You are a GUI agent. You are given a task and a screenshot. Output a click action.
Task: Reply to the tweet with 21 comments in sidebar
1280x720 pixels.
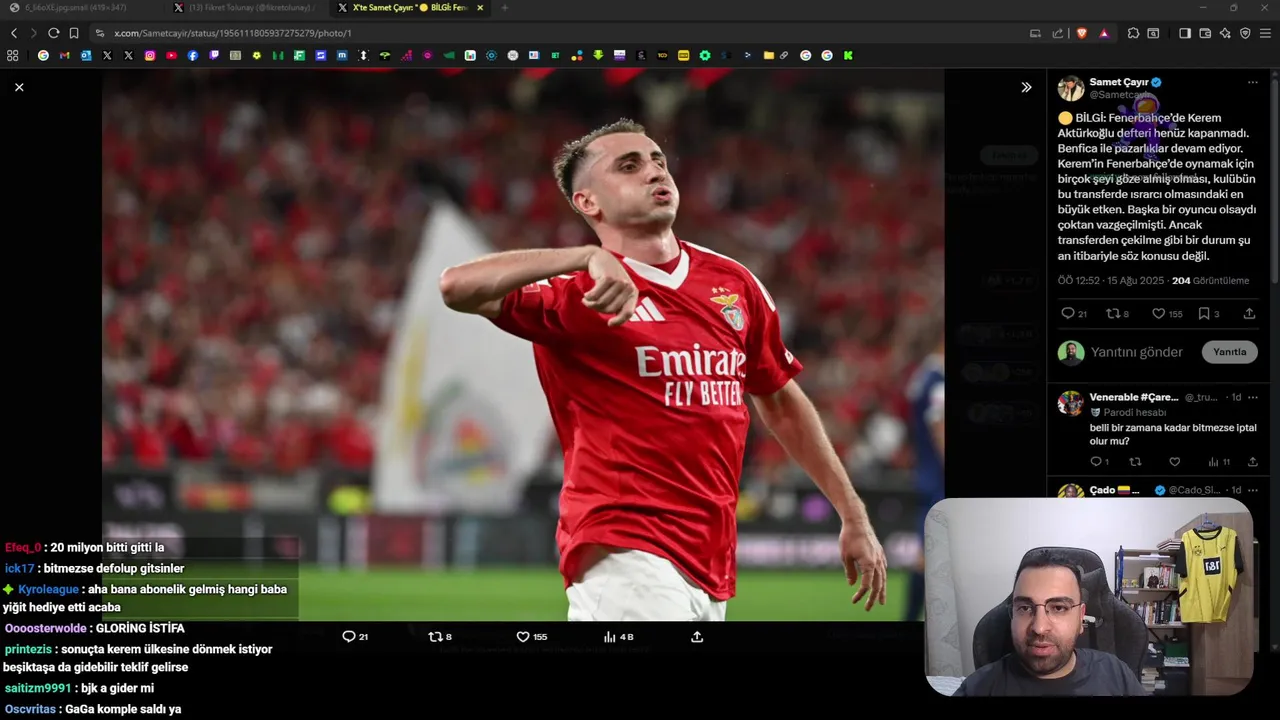[x=1073, y=313]
